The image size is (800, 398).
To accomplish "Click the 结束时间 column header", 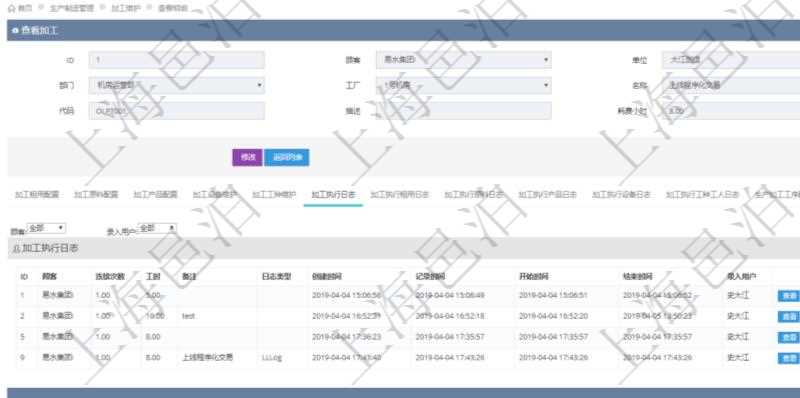I will (638, 277).
